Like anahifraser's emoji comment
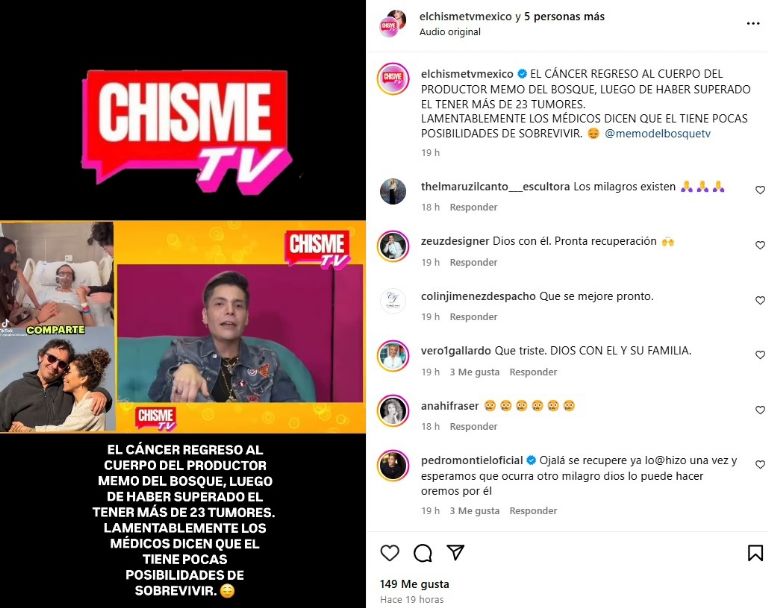The width and height of the screenshot is (768, 608). coord(760,409)
